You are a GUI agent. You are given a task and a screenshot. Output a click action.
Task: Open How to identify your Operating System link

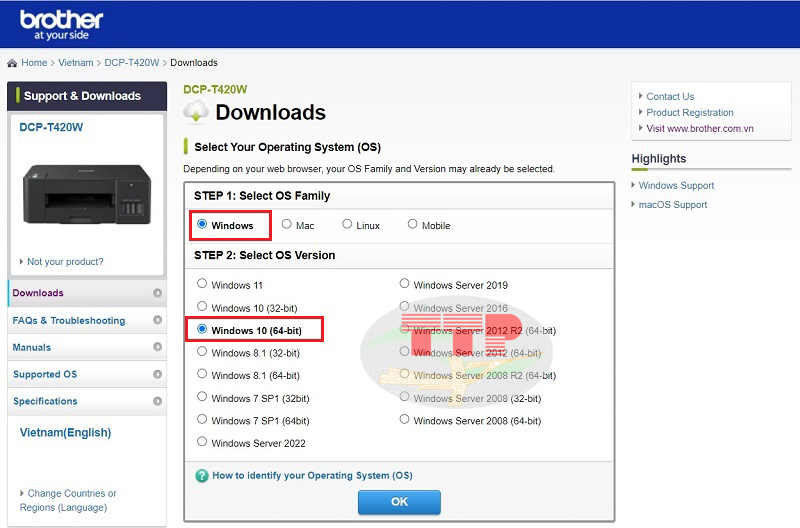[312, 475]
